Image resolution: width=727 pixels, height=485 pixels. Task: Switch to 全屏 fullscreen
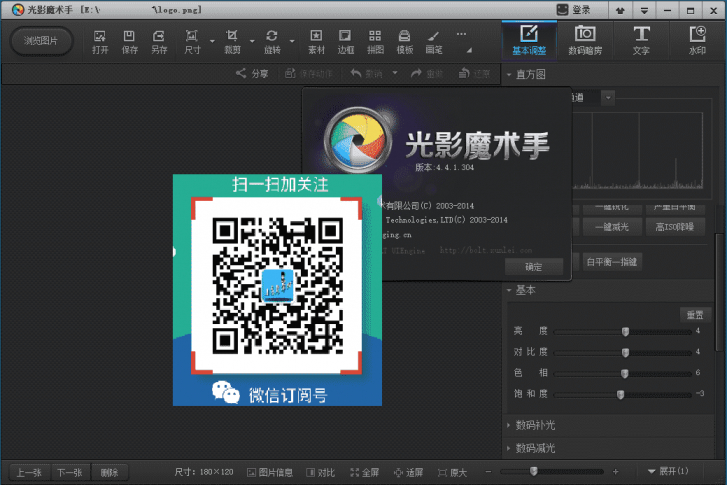364,472
